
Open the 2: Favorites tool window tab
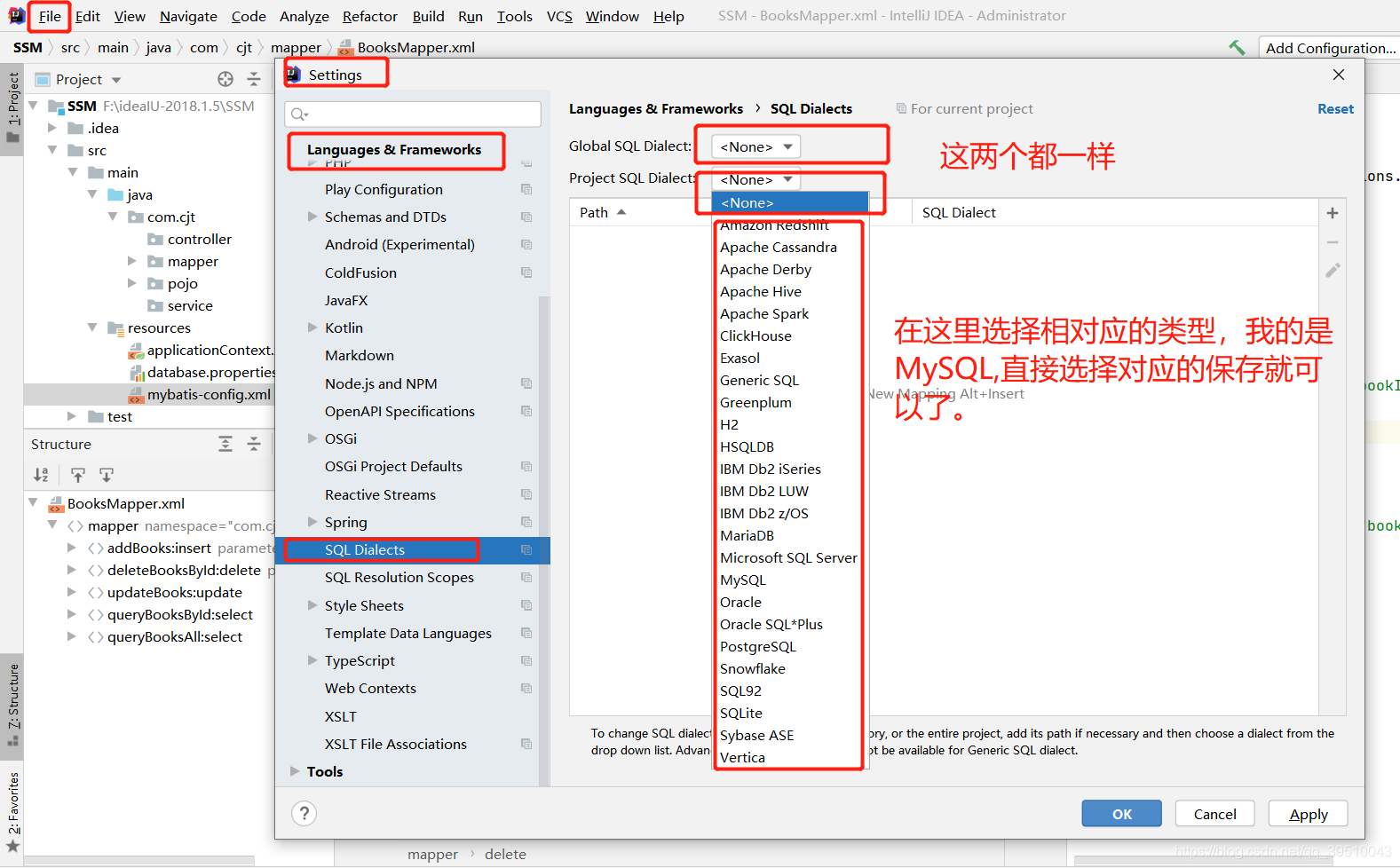12,812
